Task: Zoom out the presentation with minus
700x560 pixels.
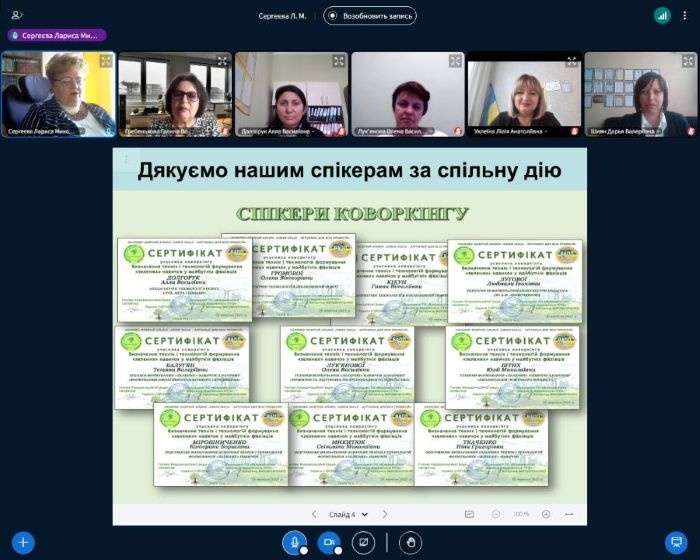Action: [x=497, y=514]
